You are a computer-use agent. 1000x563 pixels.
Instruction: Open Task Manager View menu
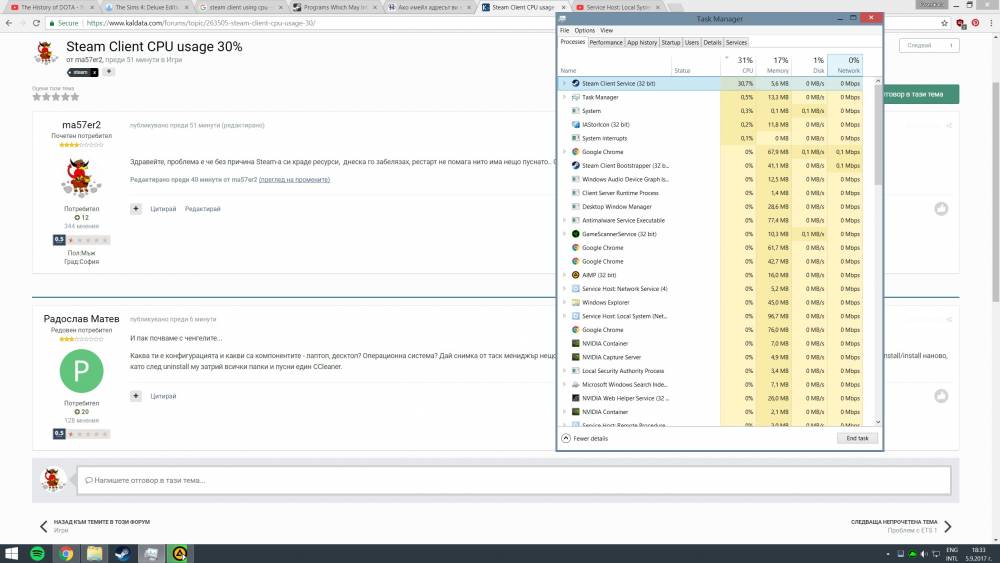pos(607,30)
